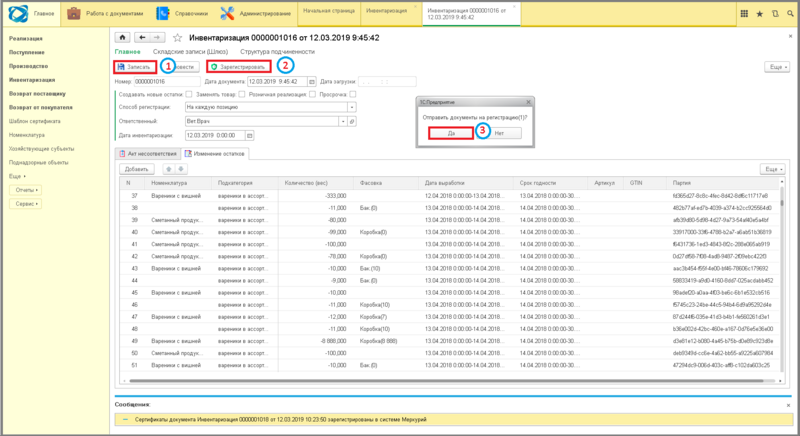Close the 1С:Предприятие dialog

[x=528, y=102]
